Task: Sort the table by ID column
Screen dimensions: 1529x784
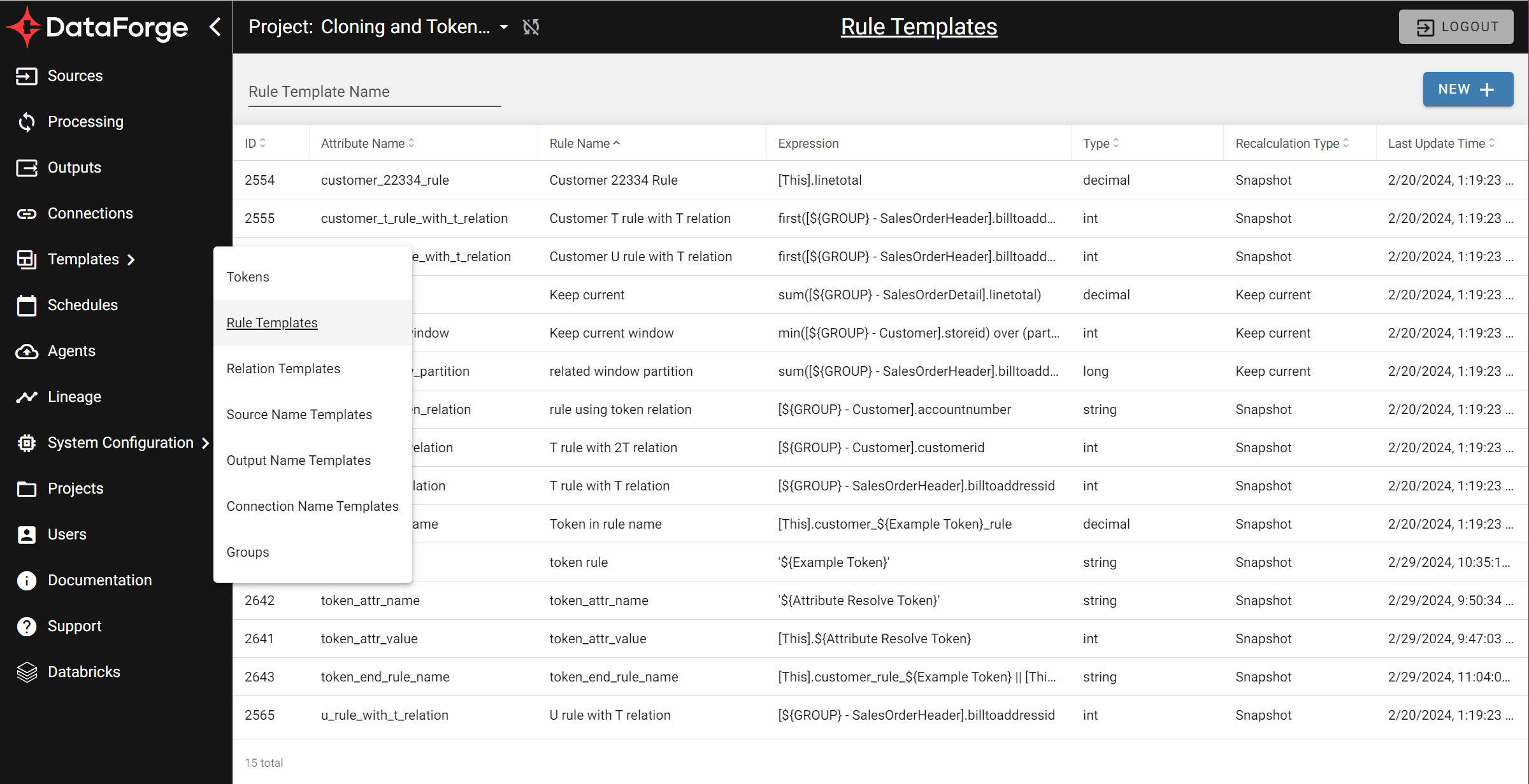Action: pyautogui.click(x=255, y=143)
